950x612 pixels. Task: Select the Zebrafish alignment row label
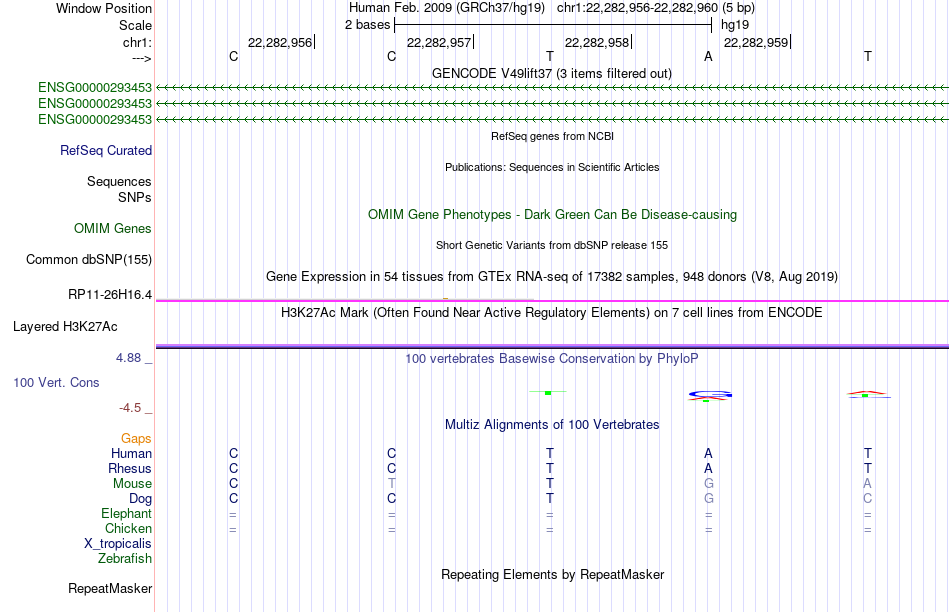[125, 559]
